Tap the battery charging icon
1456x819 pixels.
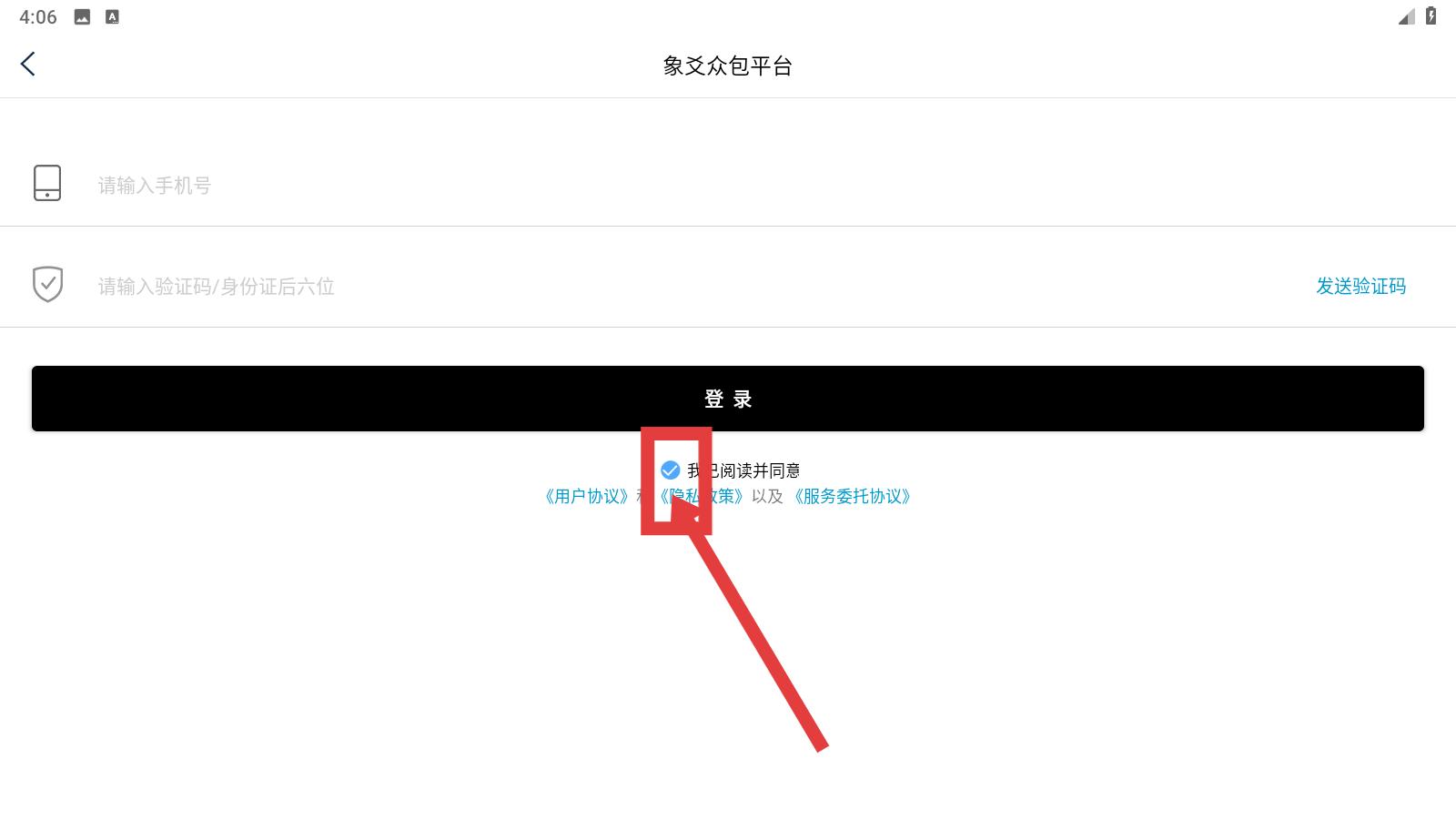1431,15
